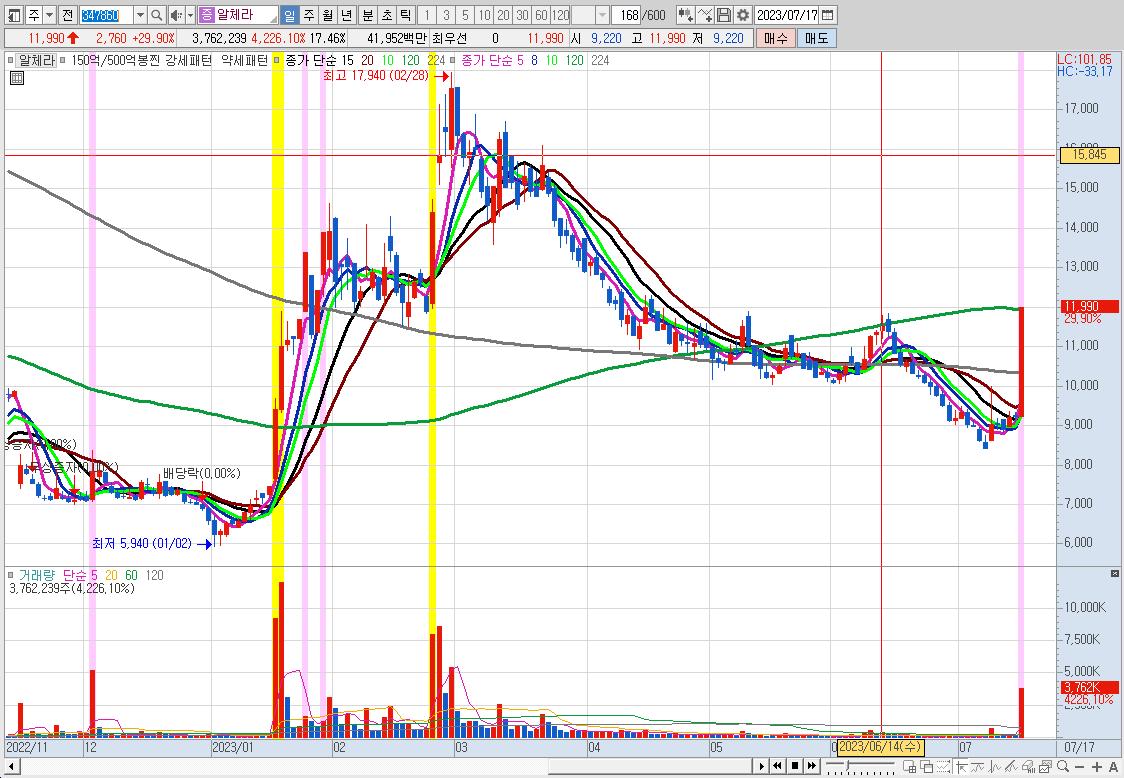The image size is (1124, 778).
Task: Click the stop replay button
Action: tap(795, 766)
